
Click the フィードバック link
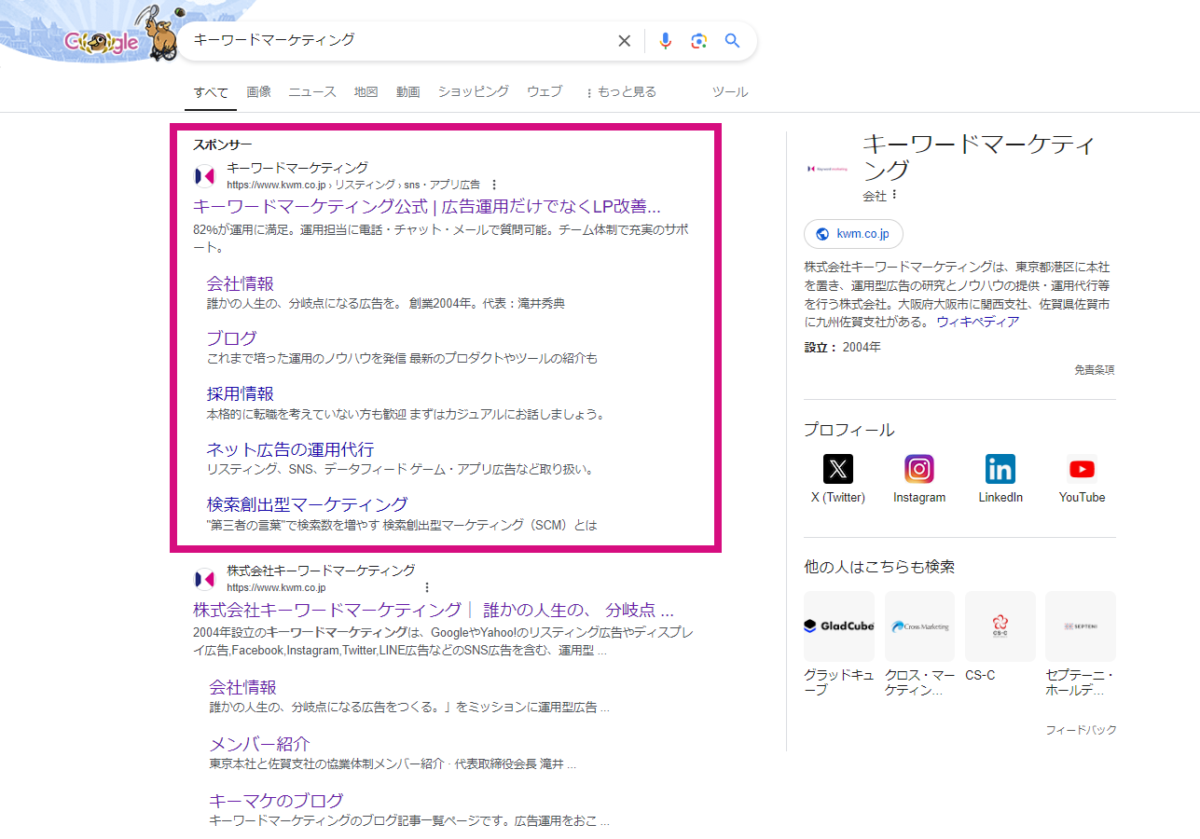1082,730
